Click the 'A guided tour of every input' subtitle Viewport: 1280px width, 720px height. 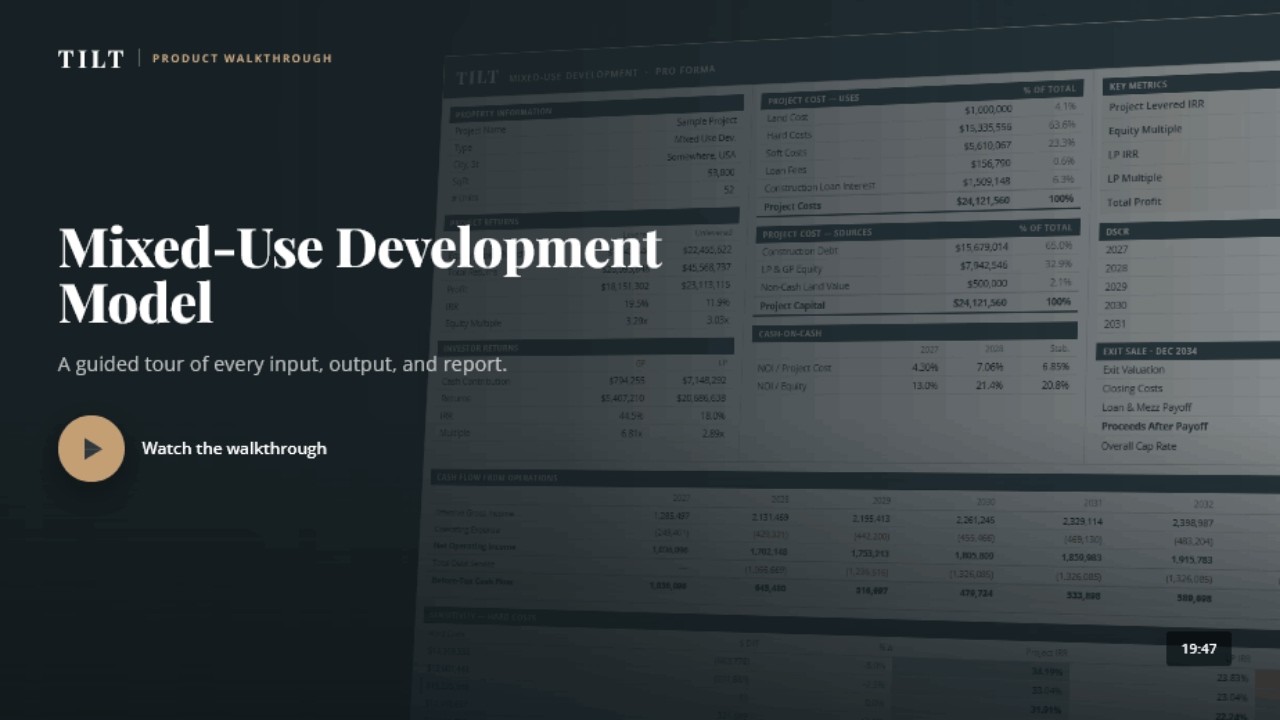tap(282, 364)
